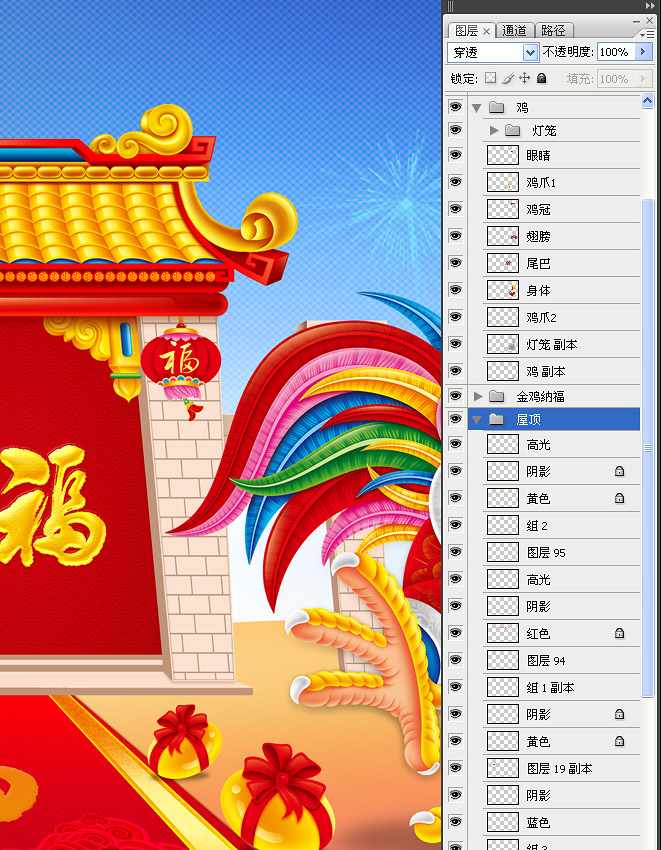Click the folder icon of 灯笼 group

[512, 130]
